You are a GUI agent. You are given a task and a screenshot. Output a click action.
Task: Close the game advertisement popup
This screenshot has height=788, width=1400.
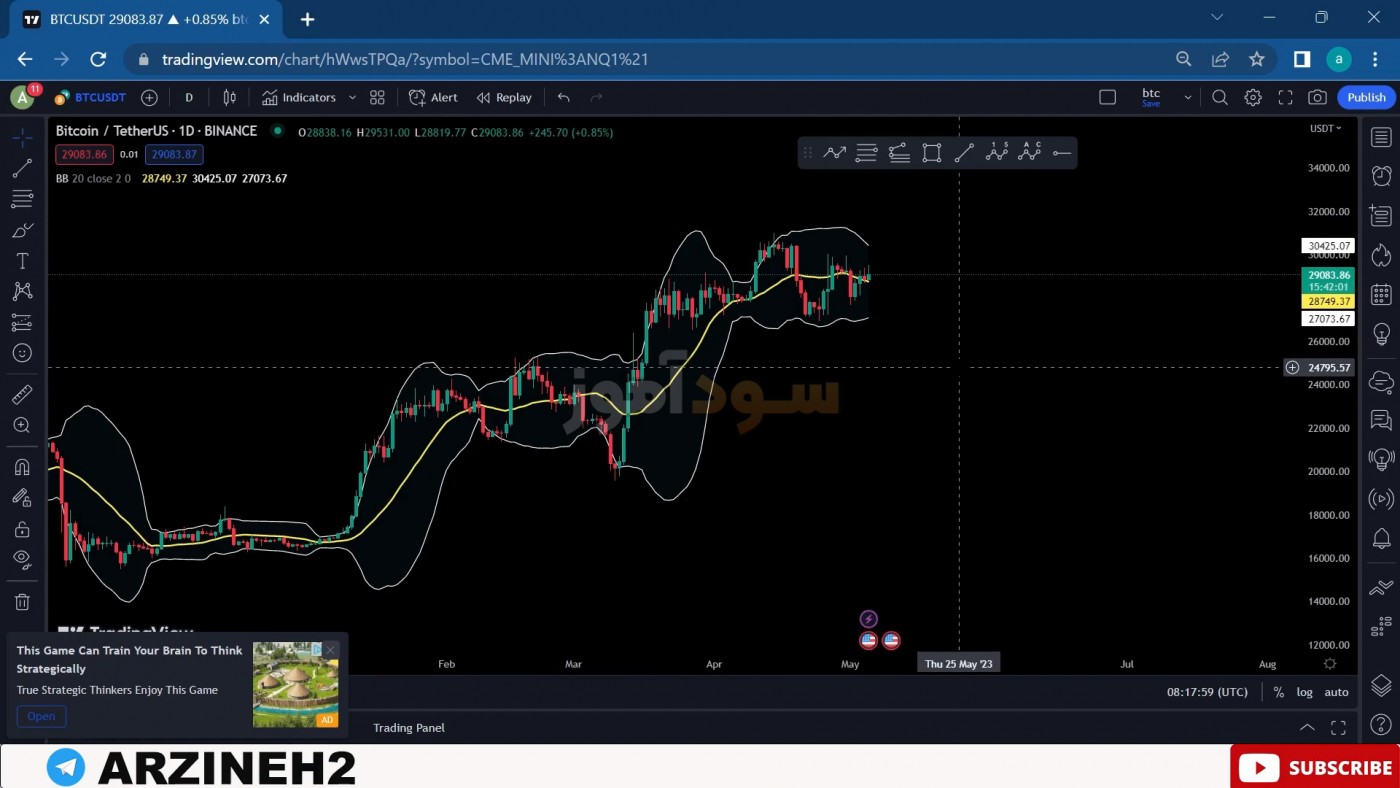(330, 650)
